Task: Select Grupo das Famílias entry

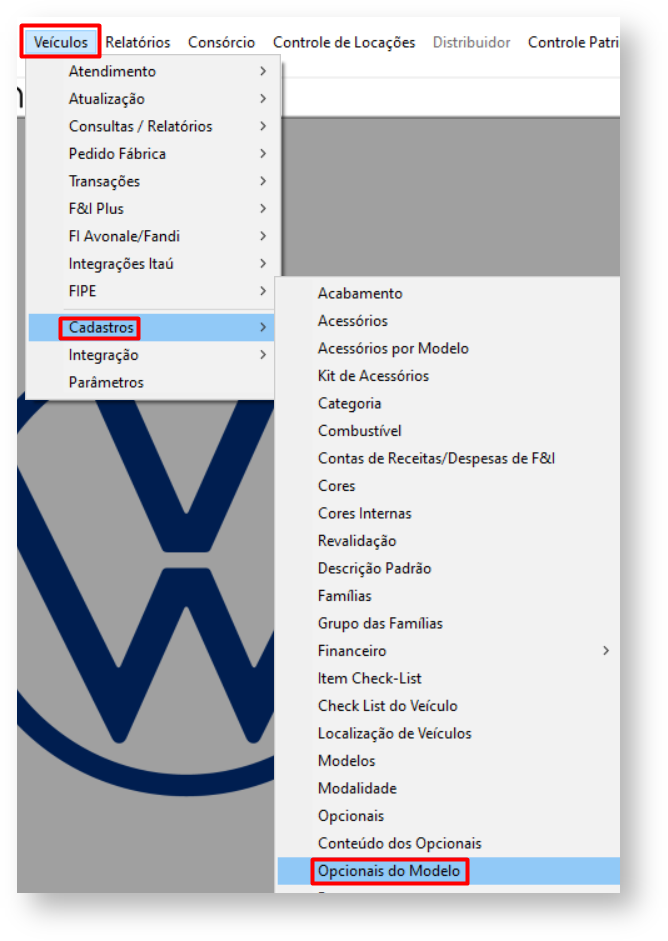Action: pyautogui.click(x=449, y=624)
